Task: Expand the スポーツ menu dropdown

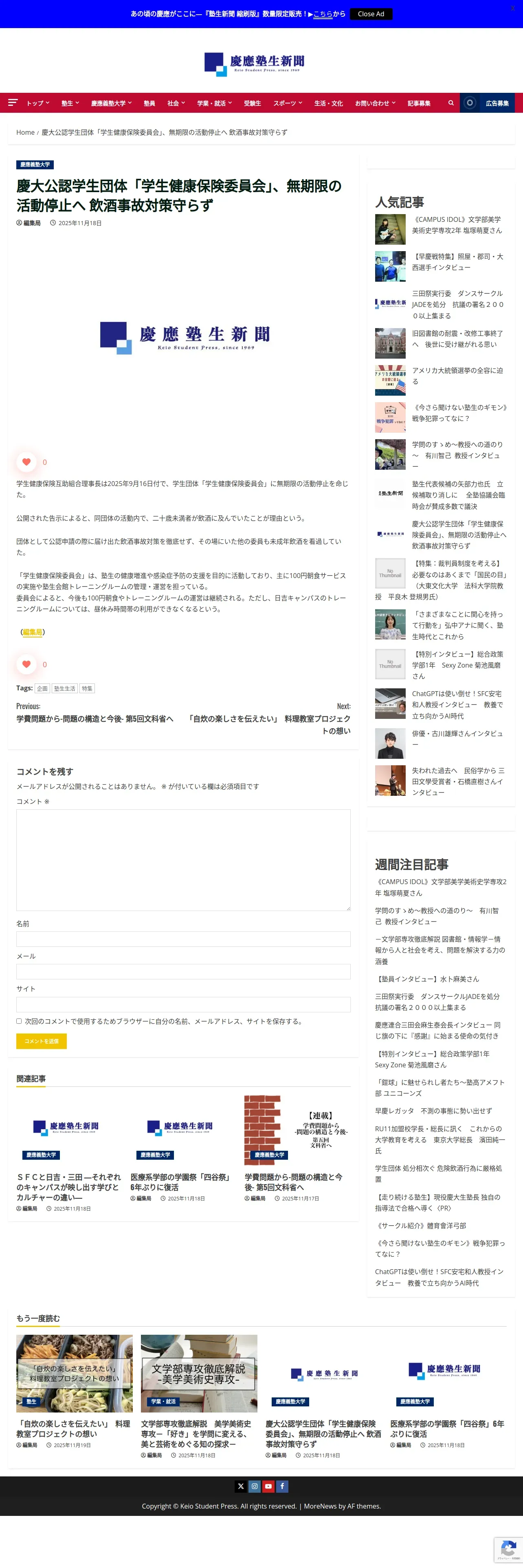Action: [x=288, y=103]
